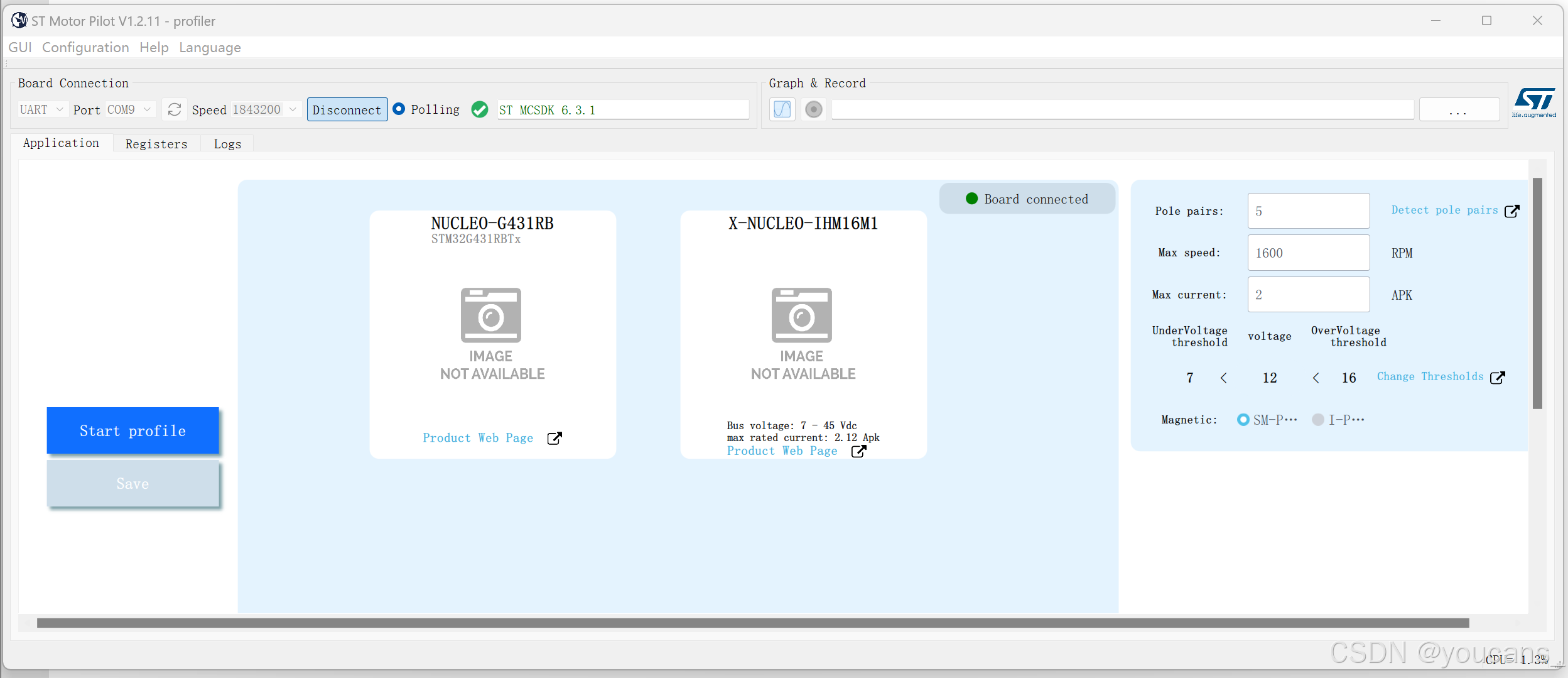Open the Help menu
Viewport: 1568px width, 678px height.
(154, 48)
